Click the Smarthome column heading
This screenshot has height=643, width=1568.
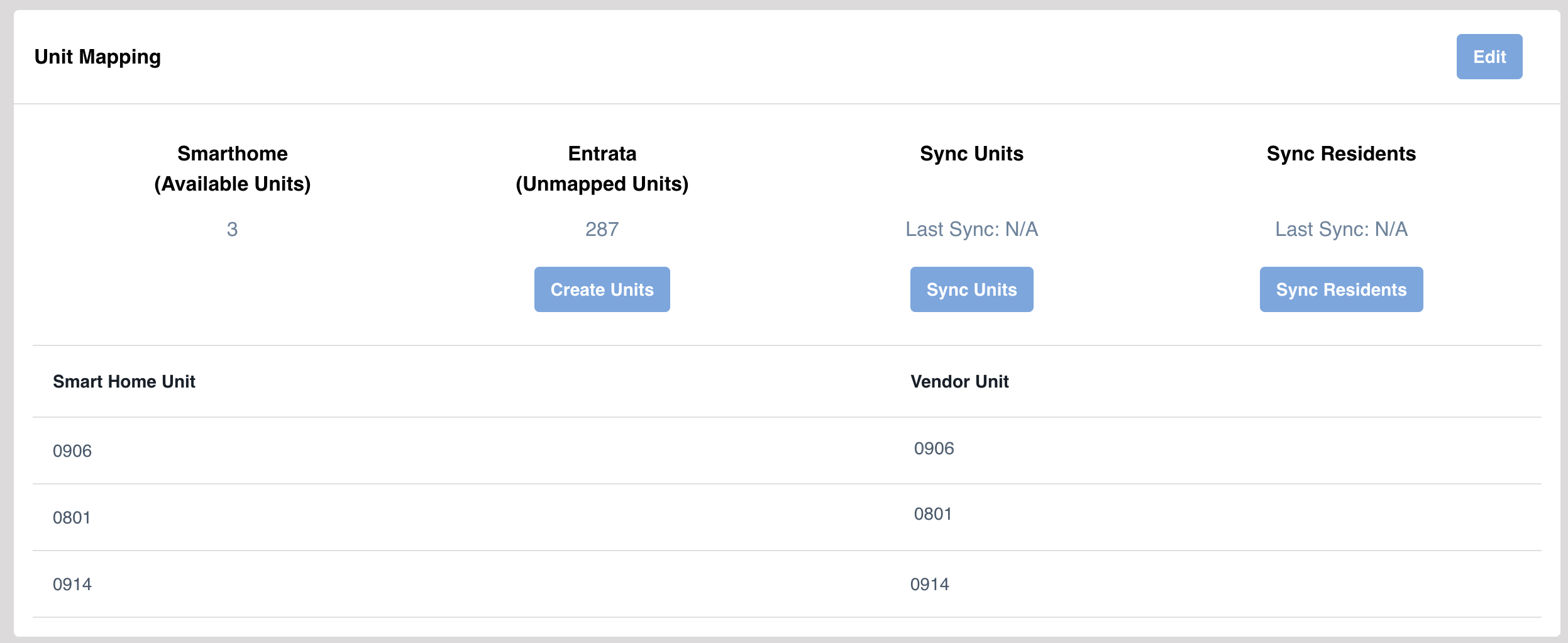tap(231, 153)
